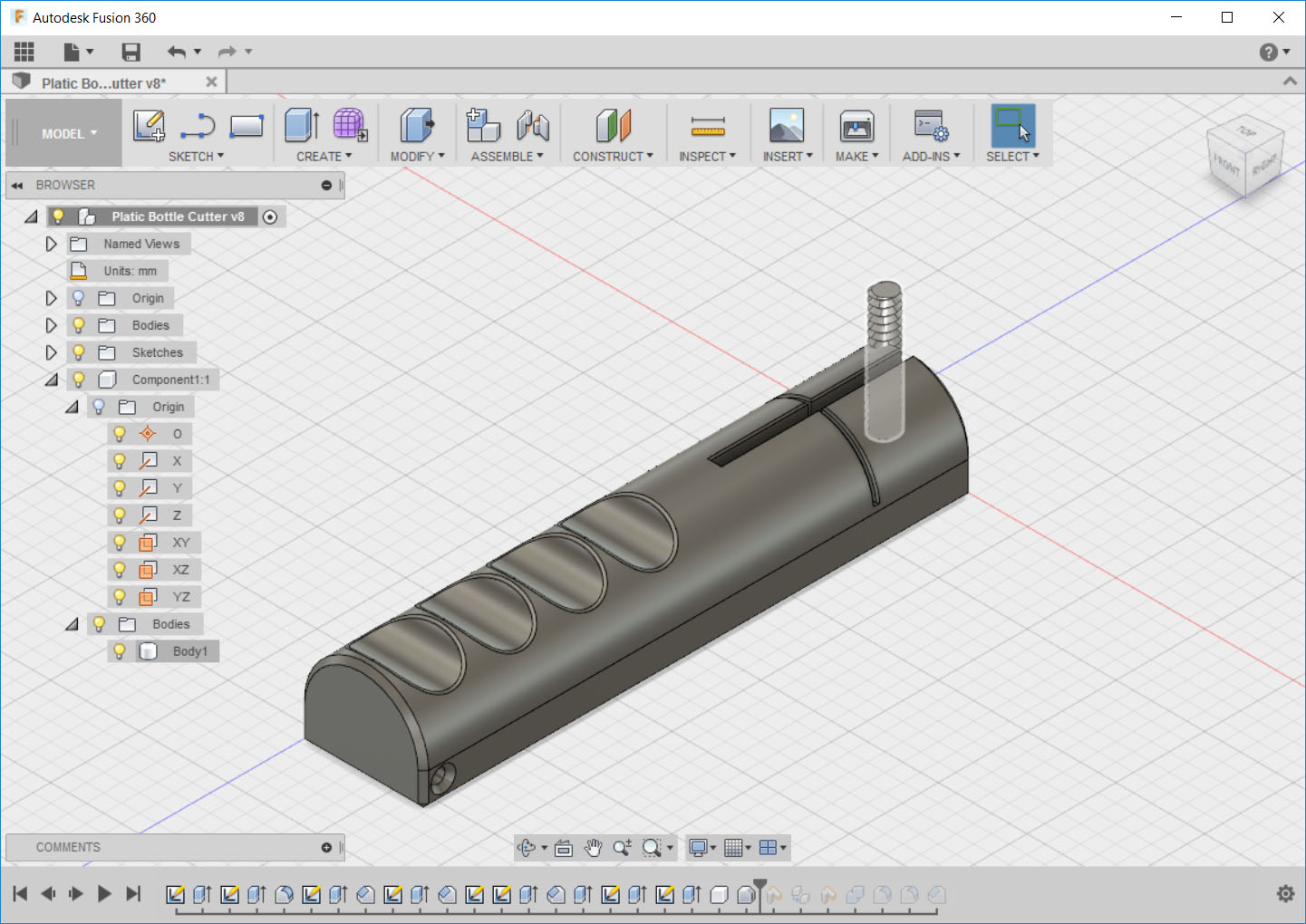Image resolution: width=1306 pixels, height=924 pixels.
Task: Switch to the Platic Bottle Cutter document tab
Action: pyautogui.click(x=104, y=82)
